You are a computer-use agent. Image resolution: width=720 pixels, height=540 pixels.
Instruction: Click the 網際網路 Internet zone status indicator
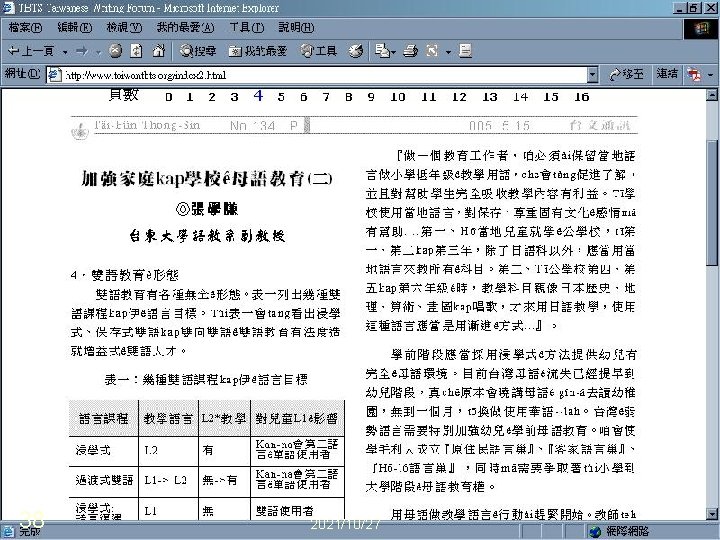coord(619,531)
